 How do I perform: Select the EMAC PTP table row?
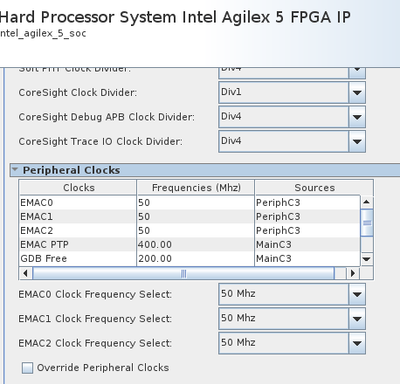tap(190, 244)
